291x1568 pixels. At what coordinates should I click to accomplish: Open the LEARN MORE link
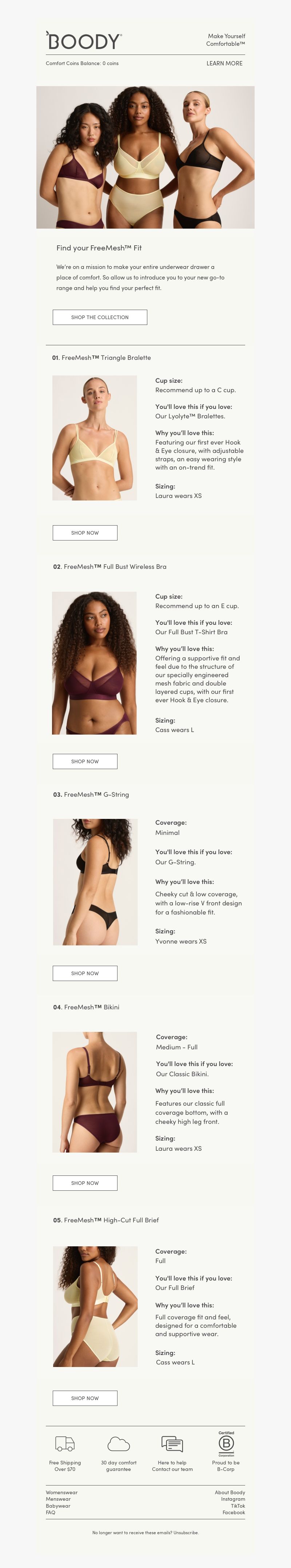pos(224,63)
